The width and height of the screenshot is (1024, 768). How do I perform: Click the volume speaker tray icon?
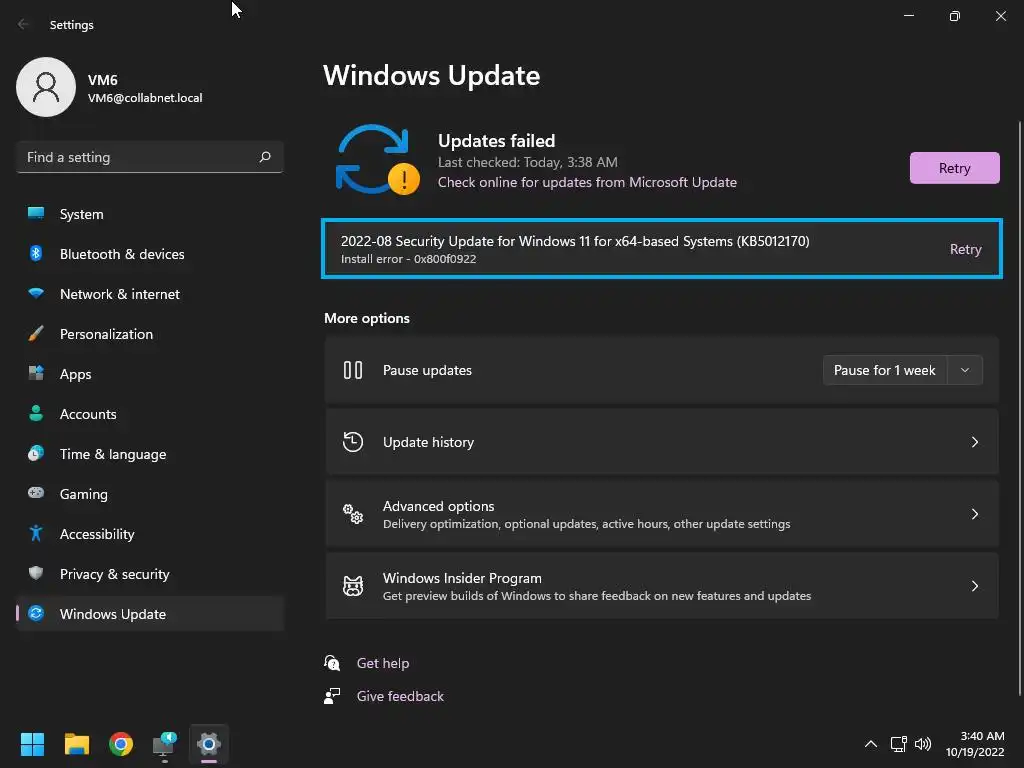point(923,744)
